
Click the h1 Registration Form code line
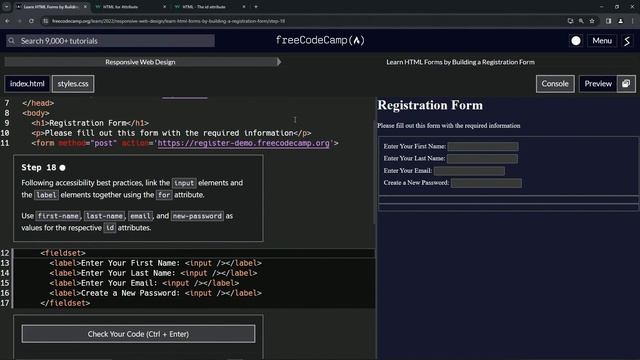pyautogui.click(x=90, y=123)
